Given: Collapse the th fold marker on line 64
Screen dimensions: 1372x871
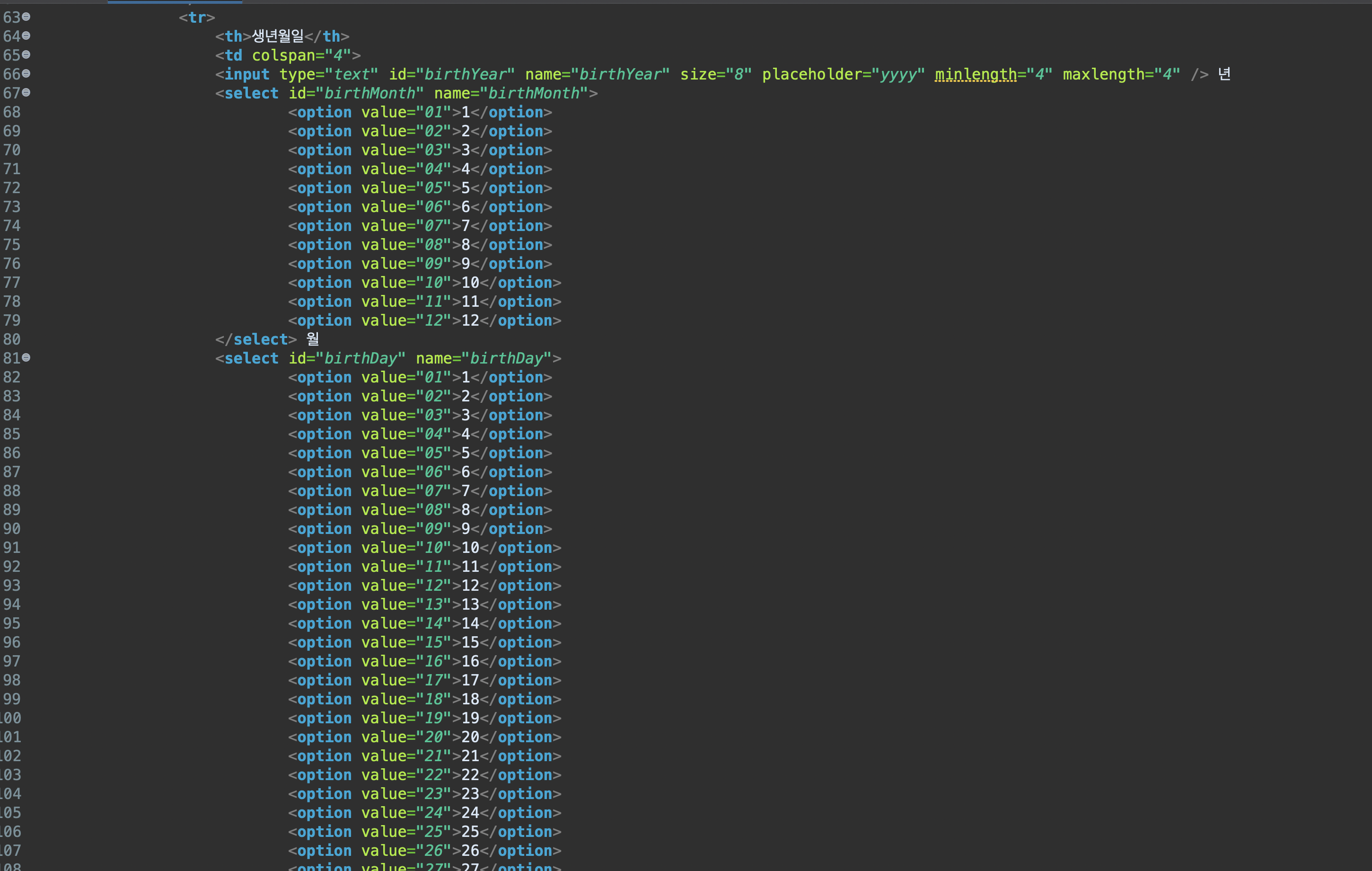Looking at the screenshot, I should [x=26, y=36].
